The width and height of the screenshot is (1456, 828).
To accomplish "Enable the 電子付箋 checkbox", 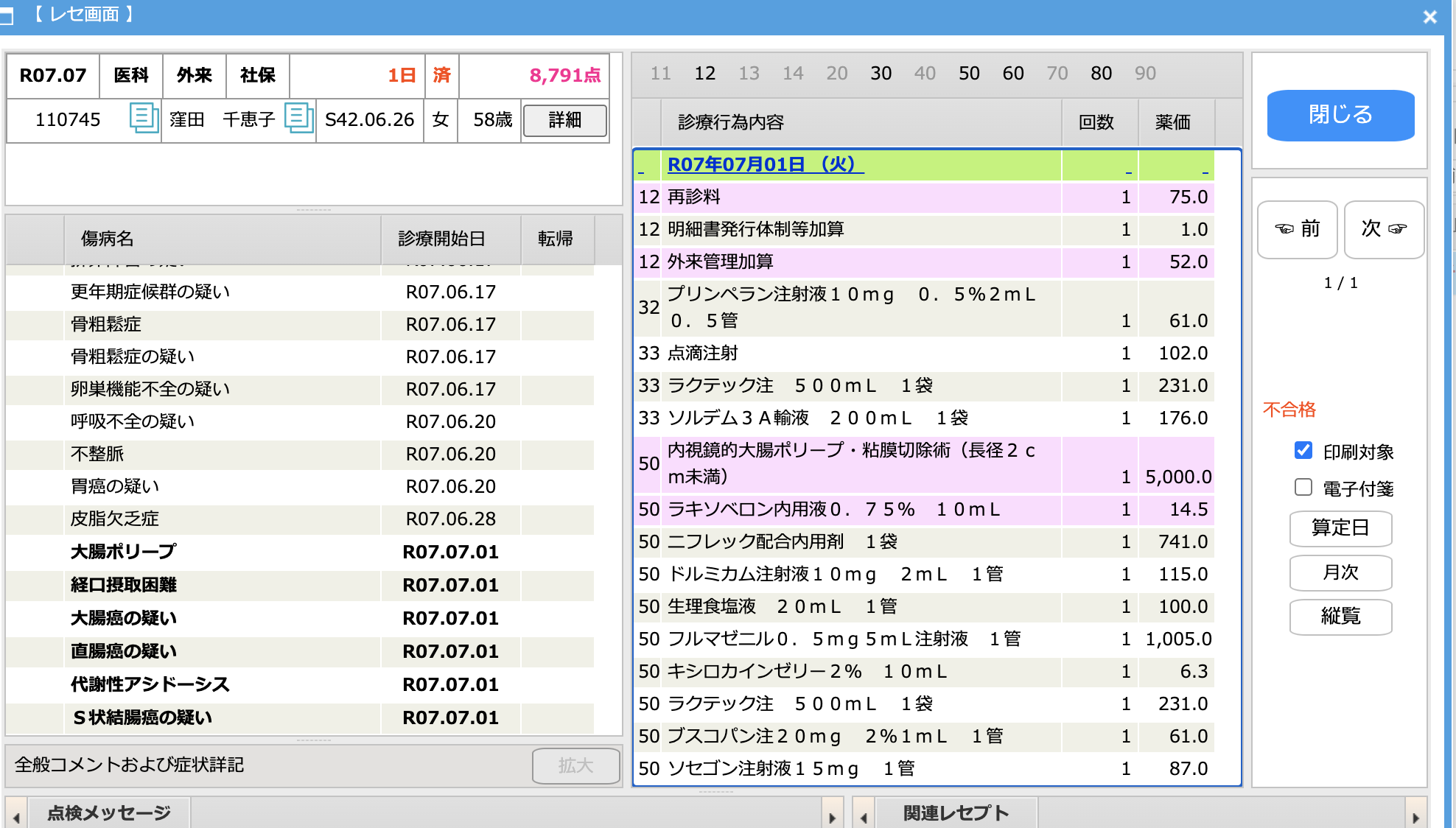I will (1303, 488).
